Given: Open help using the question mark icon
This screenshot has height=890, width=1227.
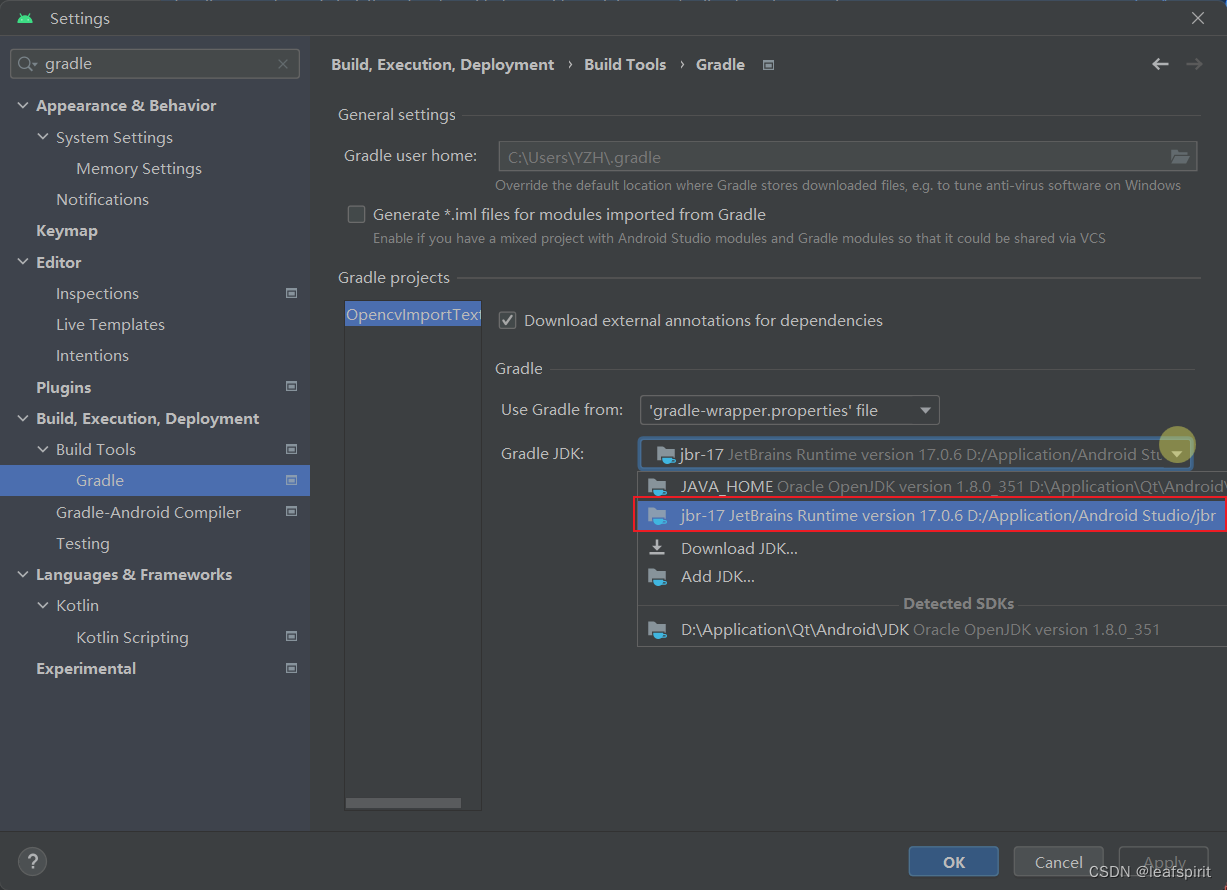Looking at the screenshot, I should [32, 861].
